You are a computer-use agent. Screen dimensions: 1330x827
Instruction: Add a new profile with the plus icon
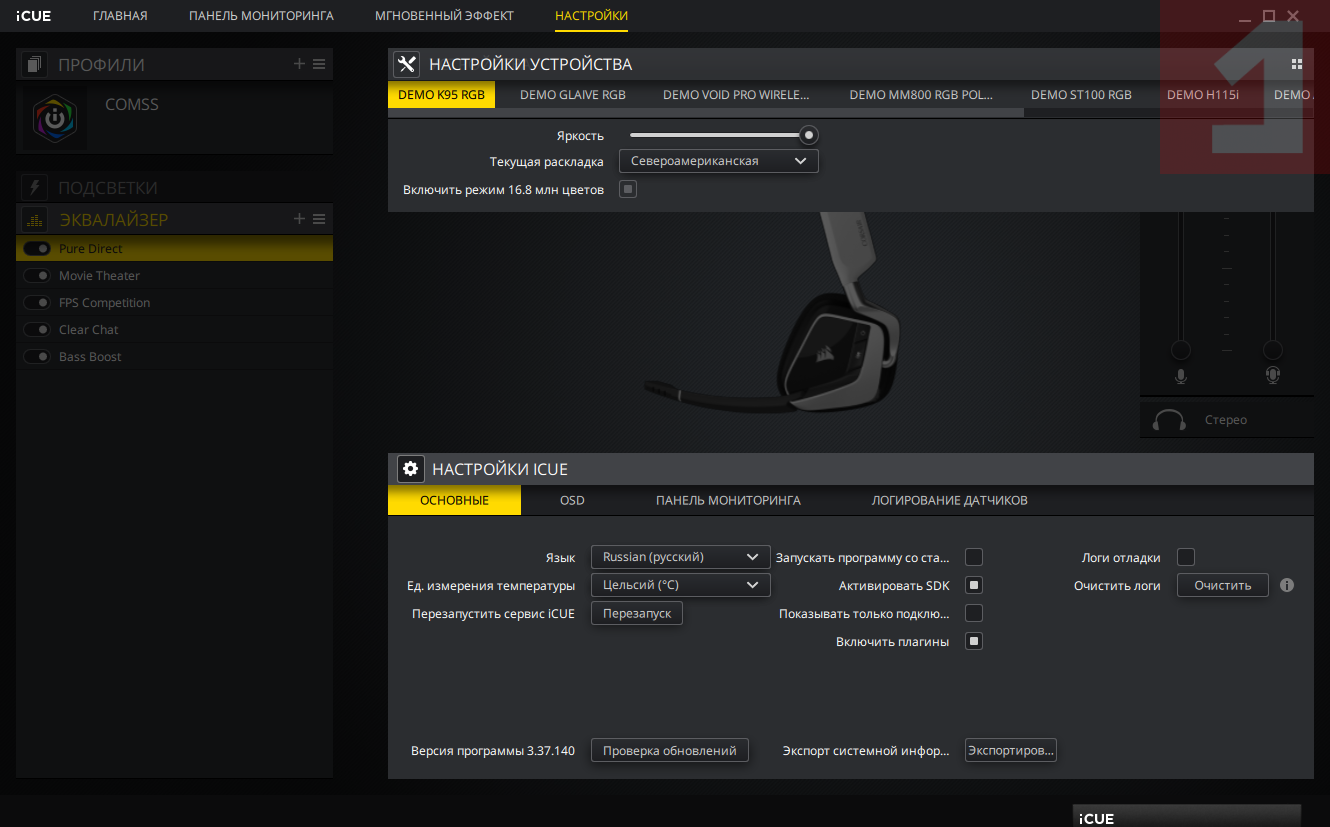pyautogui.click(x=299, y=64)
